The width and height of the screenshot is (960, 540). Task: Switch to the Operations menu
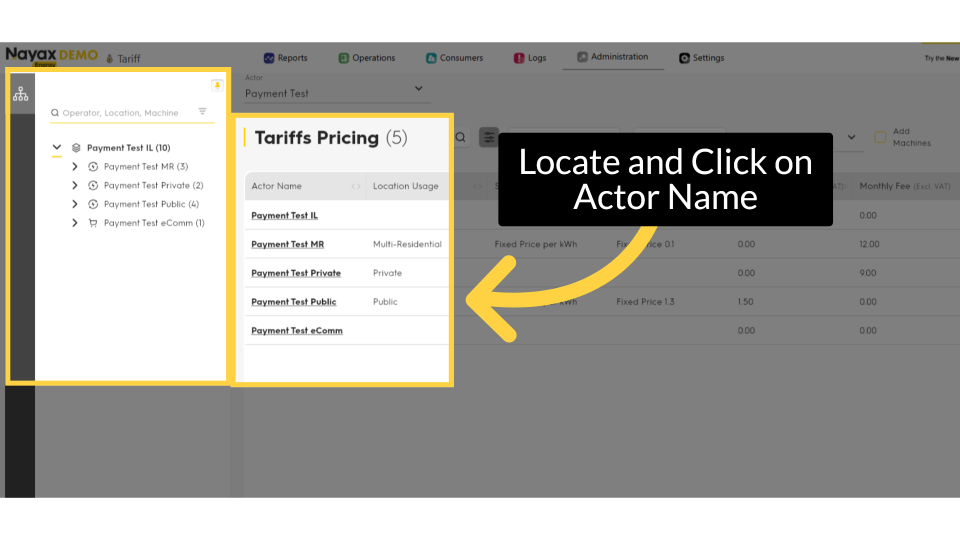[x=366, y=58]
